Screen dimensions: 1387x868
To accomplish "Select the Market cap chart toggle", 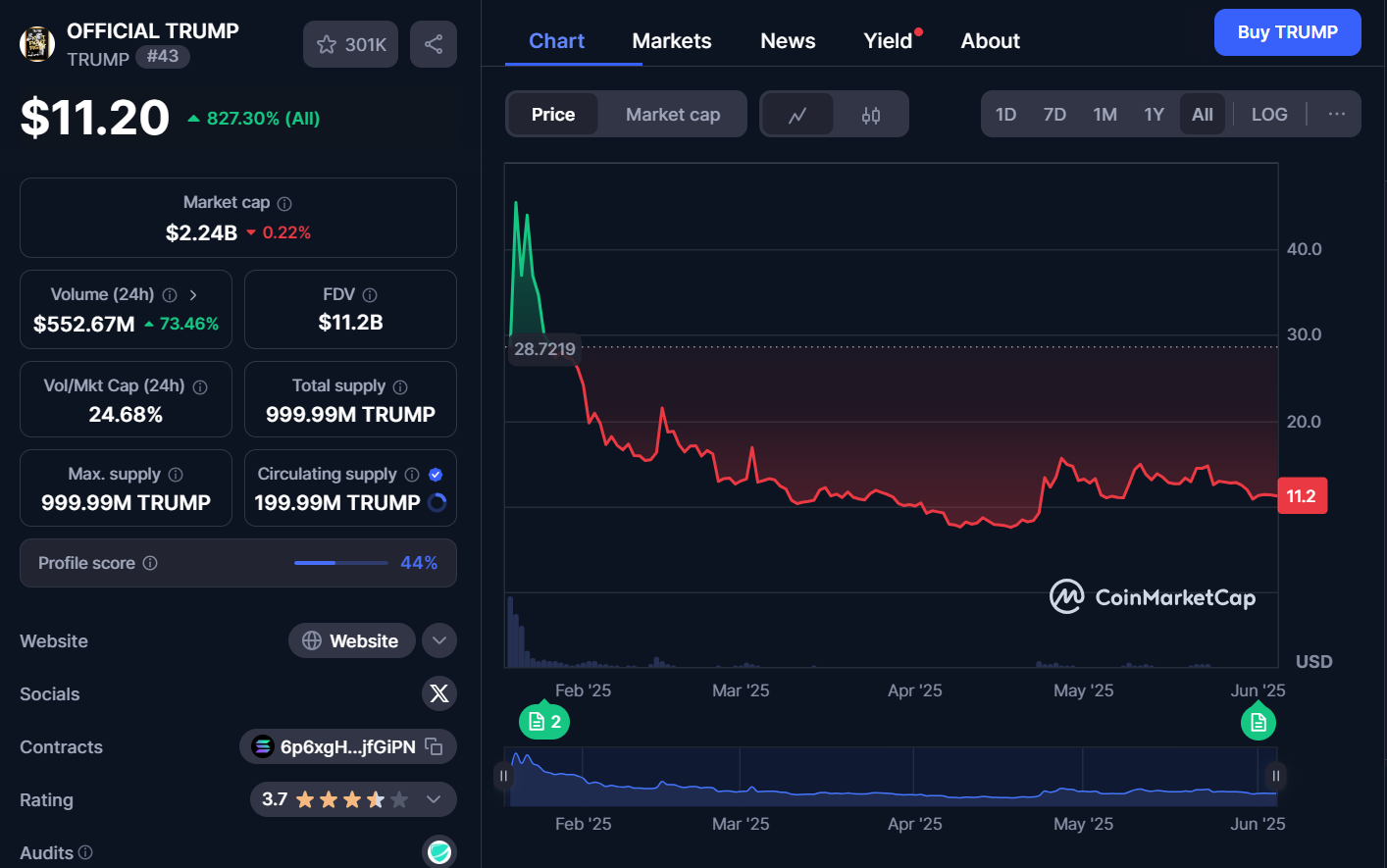I will (673, 115).
